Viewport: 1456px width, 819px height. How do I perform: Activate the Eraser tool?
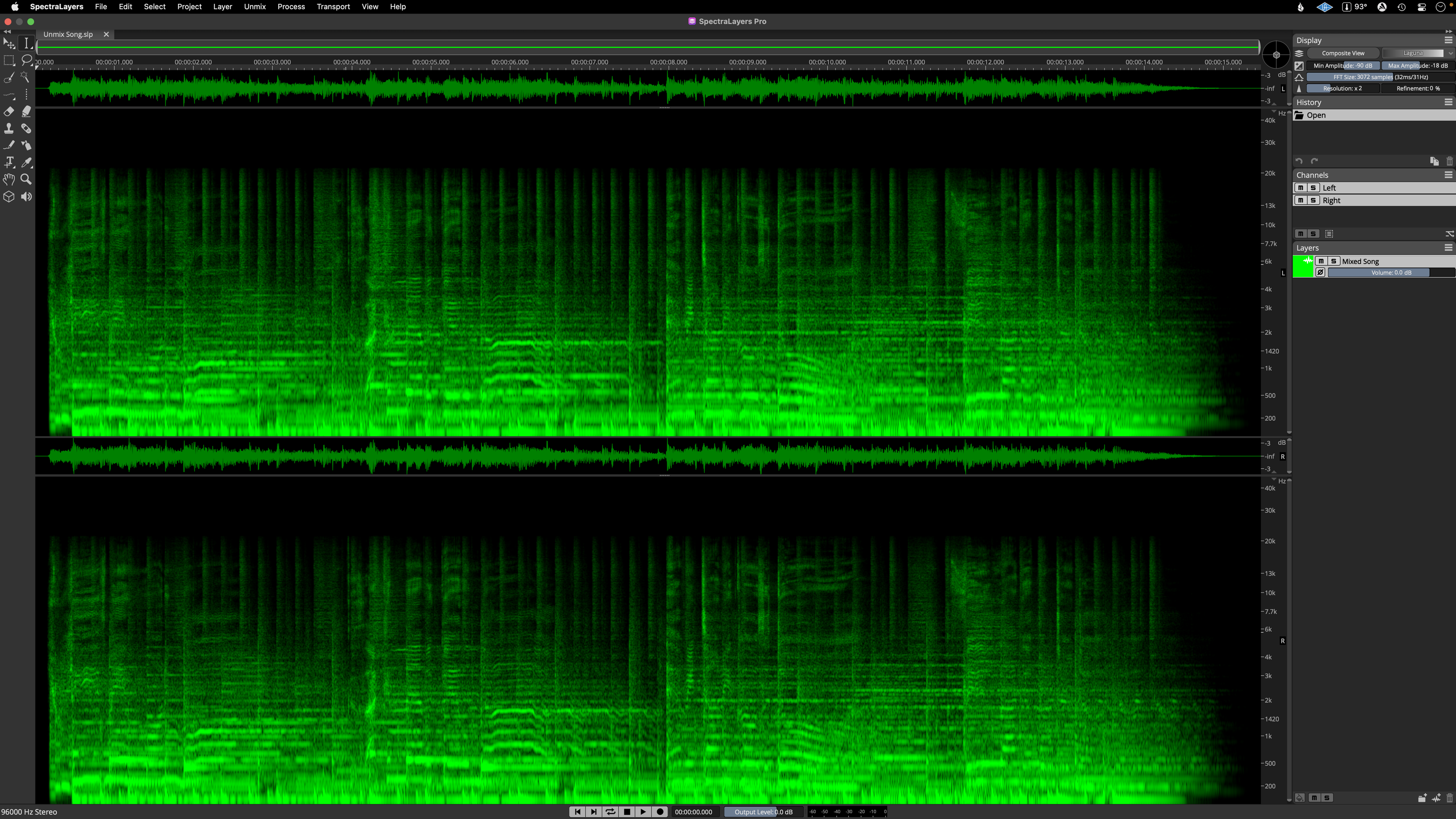(9, 111)
